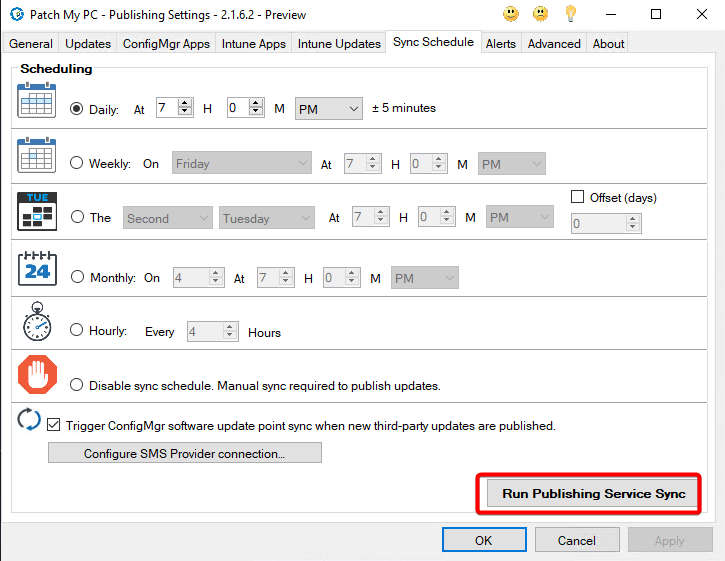Open the Weekly day dropdown showing Friday

pyautogui.click(x=241, y=163)
